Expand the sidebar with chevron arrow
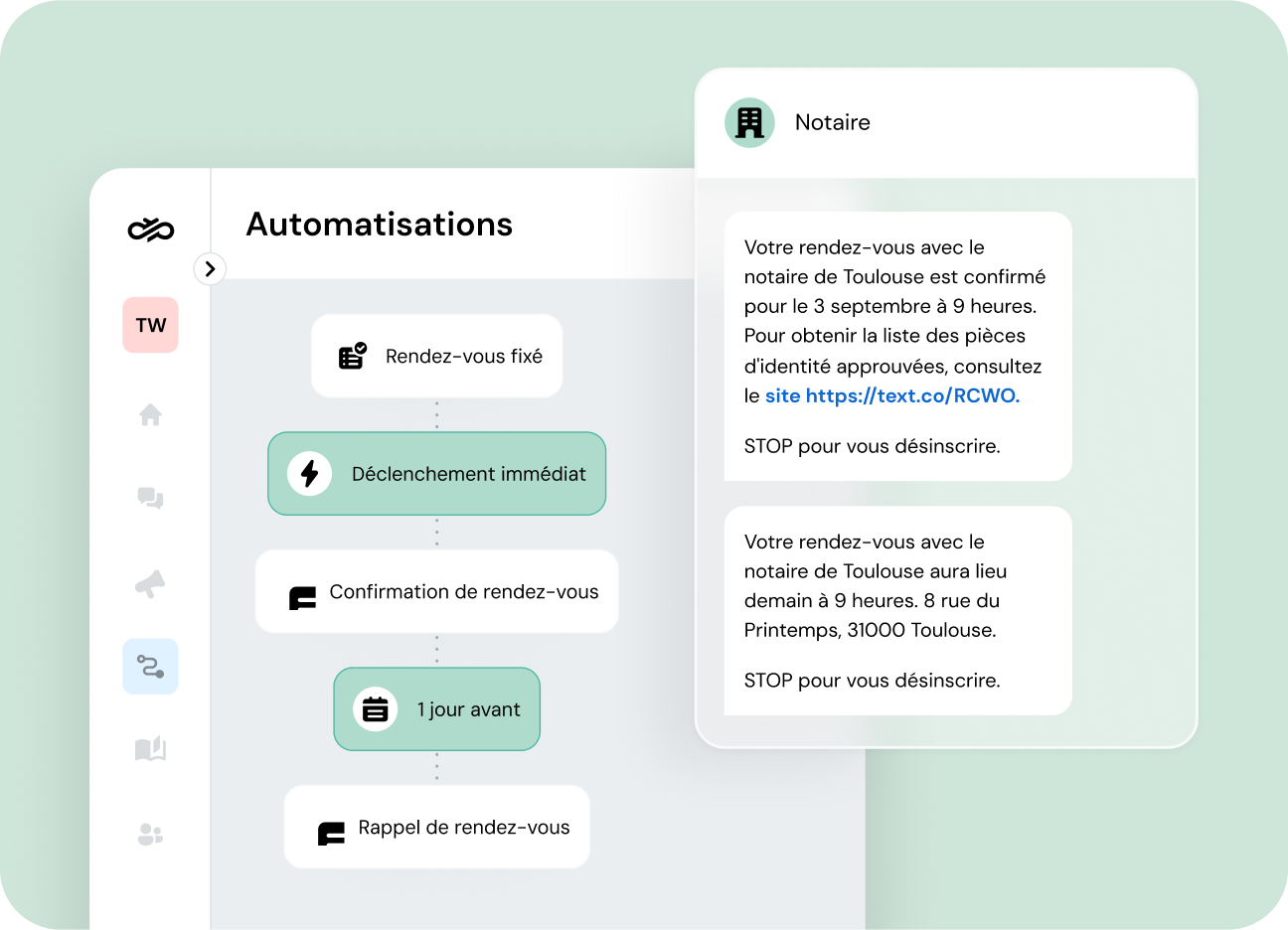The height and width of the screenshot is (930, 1288). click(x=210, y=269)
